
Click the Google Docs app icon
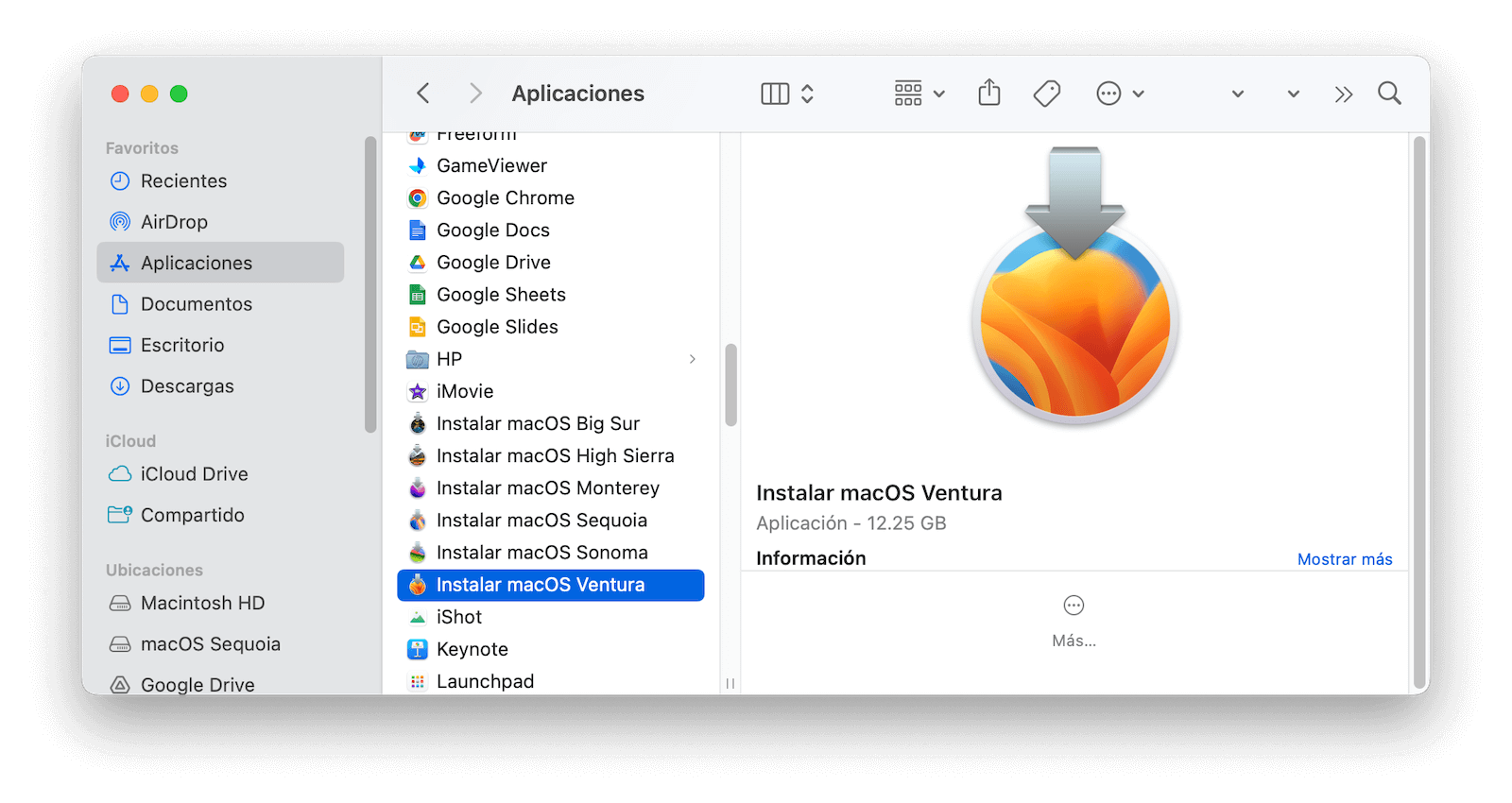coord(418,231)
